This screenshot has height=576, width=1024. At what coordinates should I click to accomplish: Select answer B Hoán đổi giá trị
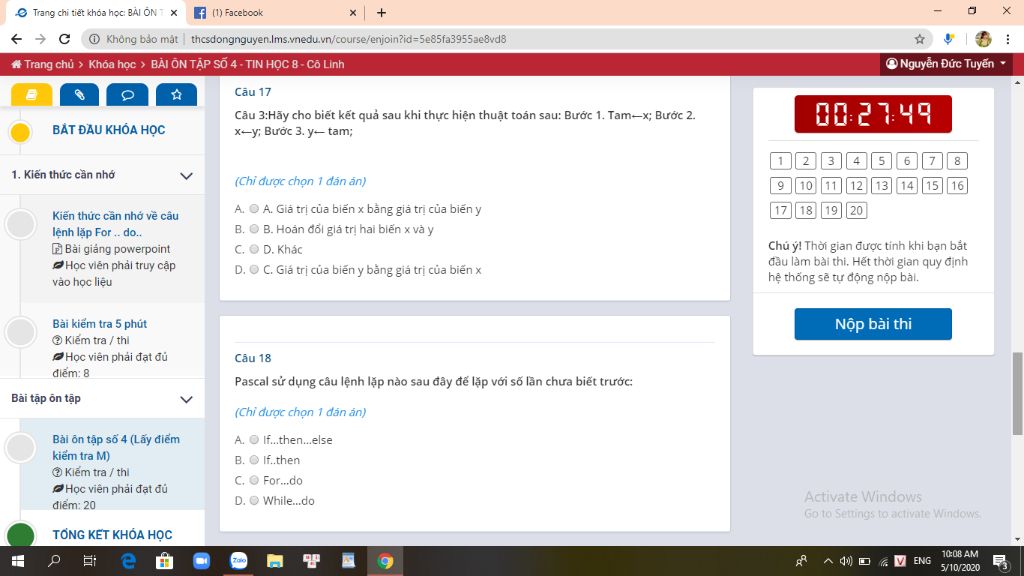(254, 229)
